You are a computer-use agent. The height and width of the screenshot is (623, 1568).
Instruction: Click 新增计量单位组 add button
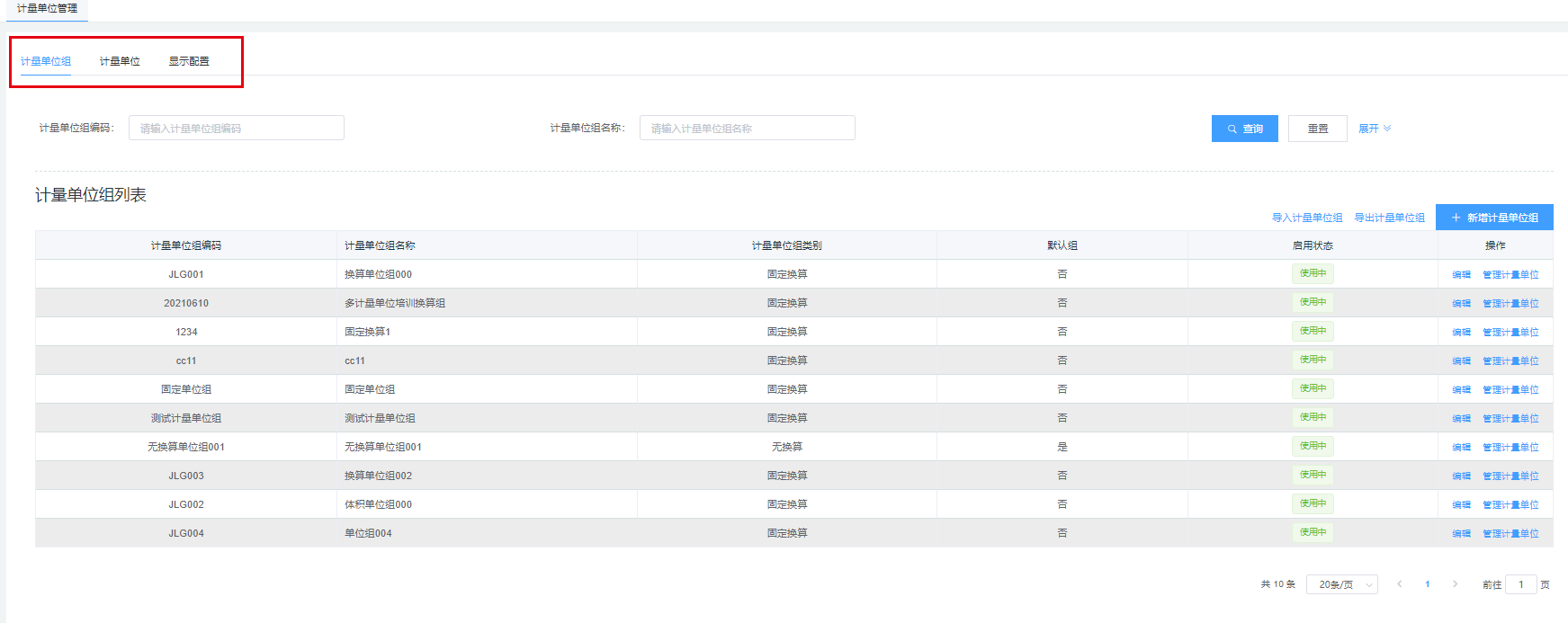coord(1494,218)
